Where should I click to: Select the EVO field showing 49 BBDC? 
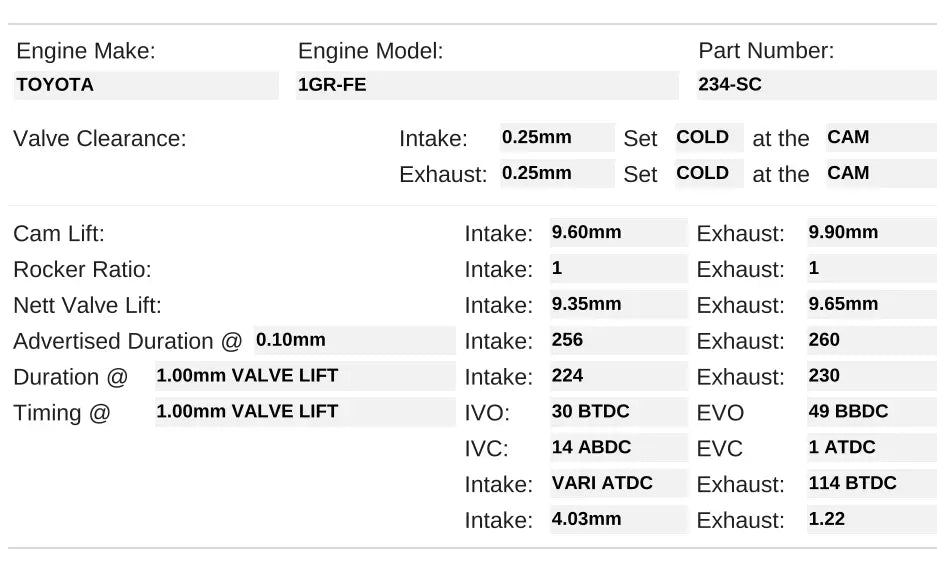pyautogui.click(x=871, y=412)
